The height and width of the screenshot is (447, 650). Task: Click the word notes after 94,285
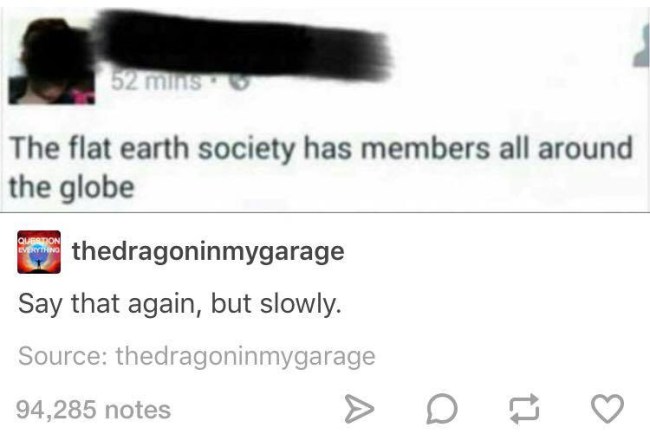(x=138, y=410)
